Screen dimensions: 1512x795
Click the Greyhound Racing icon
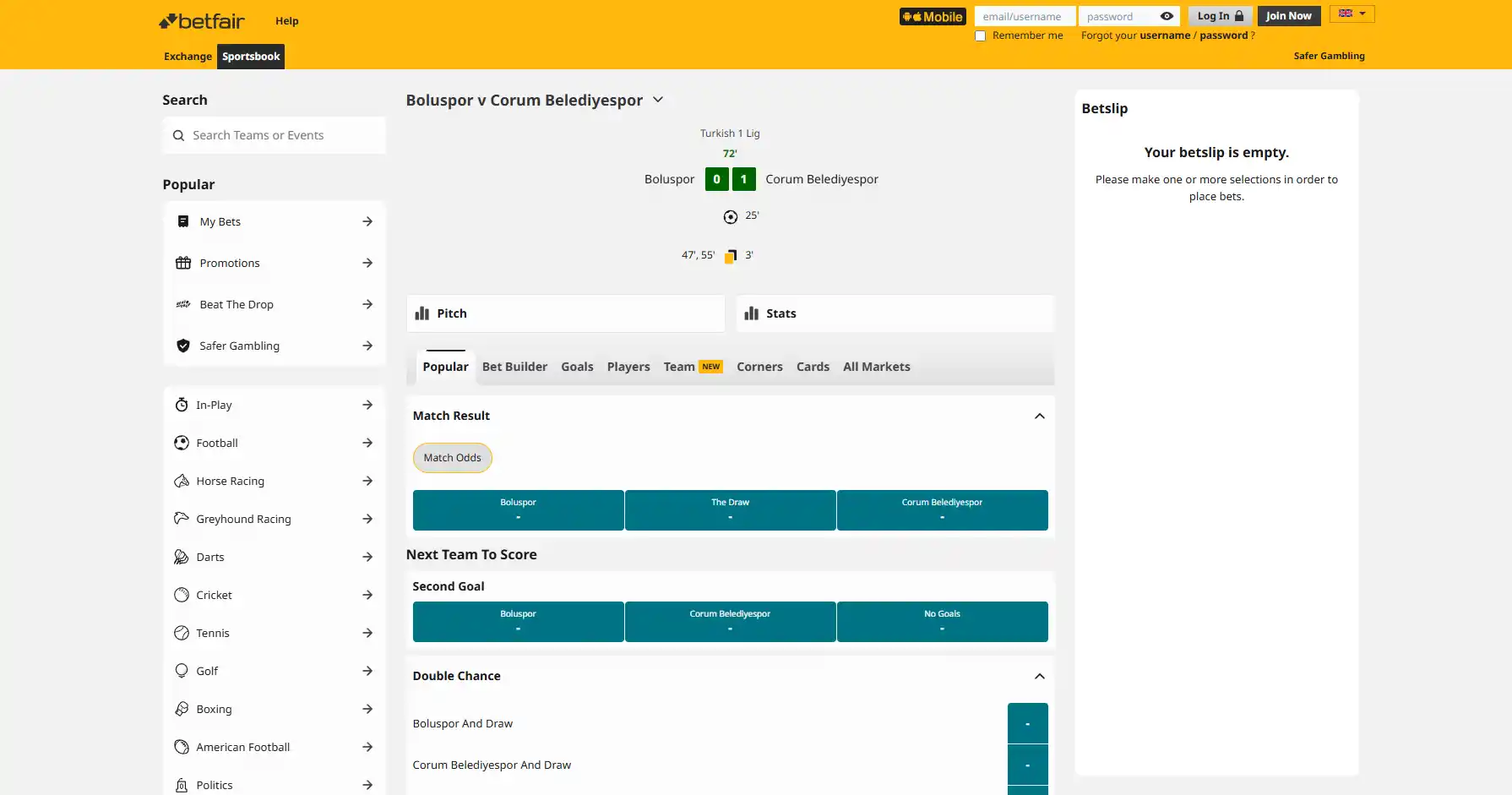pyautogui.click(x=182, y=519)
